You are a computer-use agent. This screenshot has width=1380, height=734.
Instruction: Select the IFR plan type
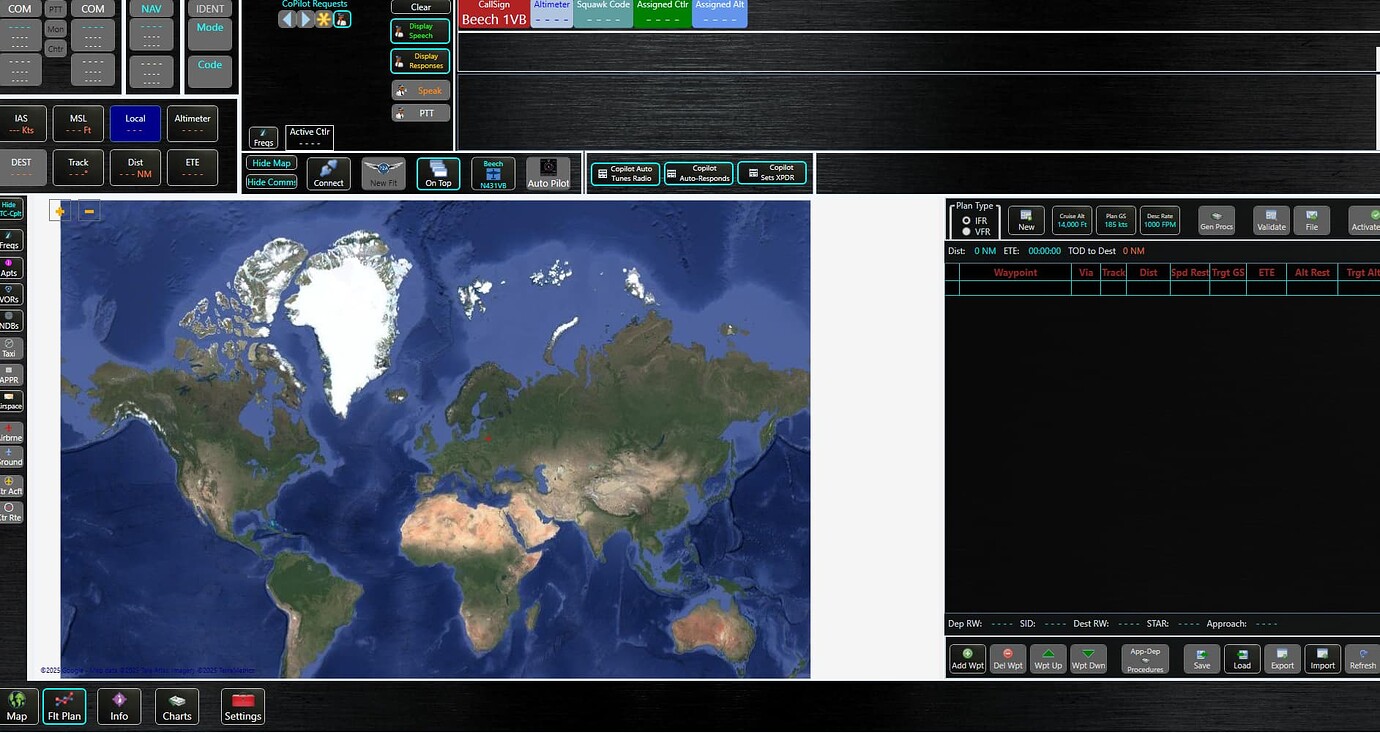point(968,222)
